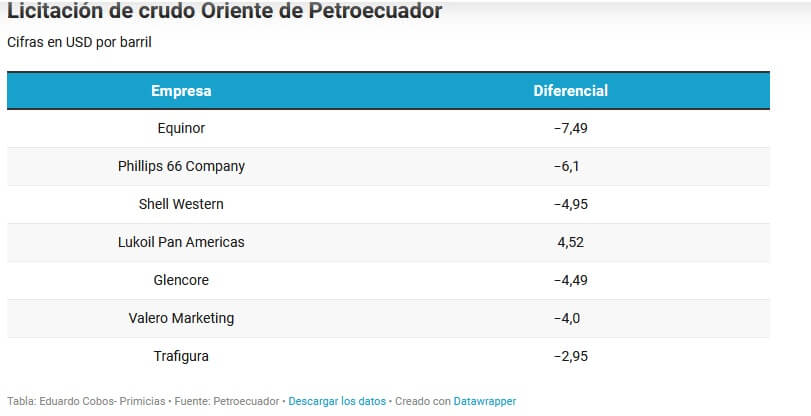Click the "Cifras en USD por barril" subtitle
Image resolution: width=811 pixels, height=416 pixels.
(x=79, y=43)
